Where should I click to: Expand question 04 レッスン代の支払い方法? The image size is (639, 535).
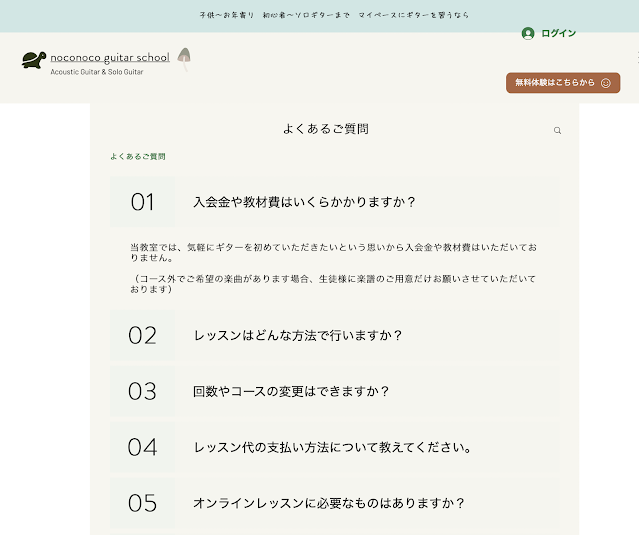pos(334,447)
